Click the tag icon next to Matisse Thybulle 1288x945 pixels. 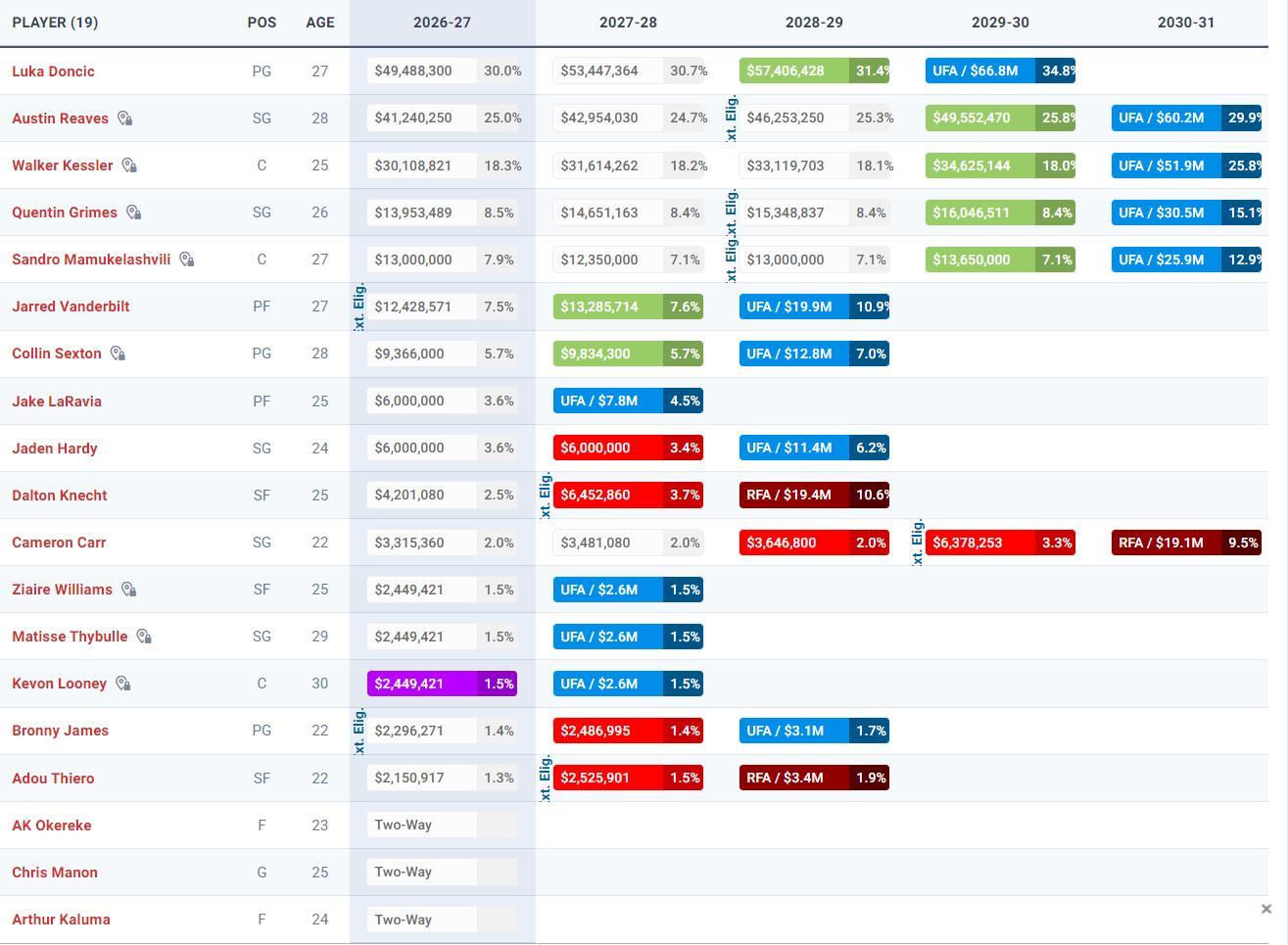coord(143,637)
